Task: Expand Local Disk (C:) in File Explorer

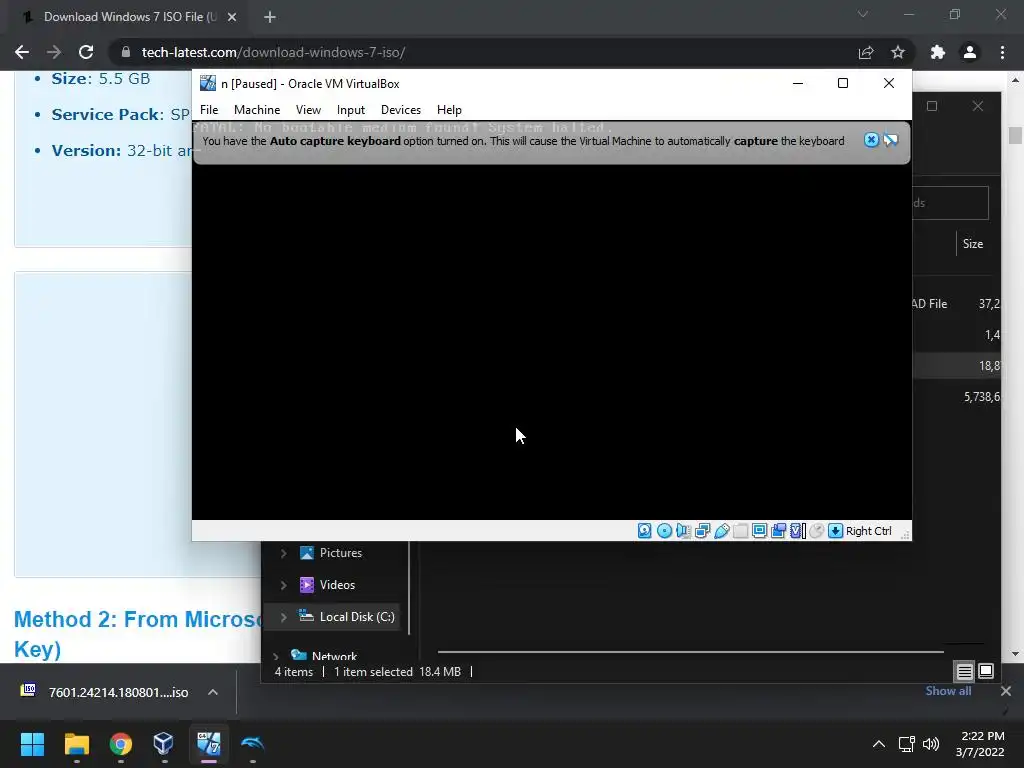Action: 283,617
